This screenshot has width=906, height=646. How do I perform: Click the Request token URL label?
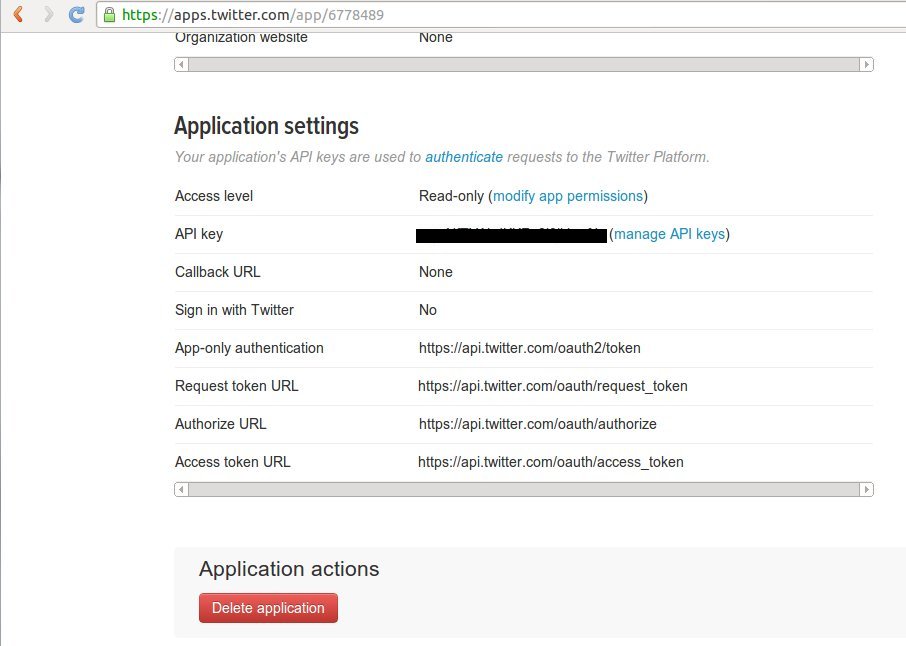(236, 386)
